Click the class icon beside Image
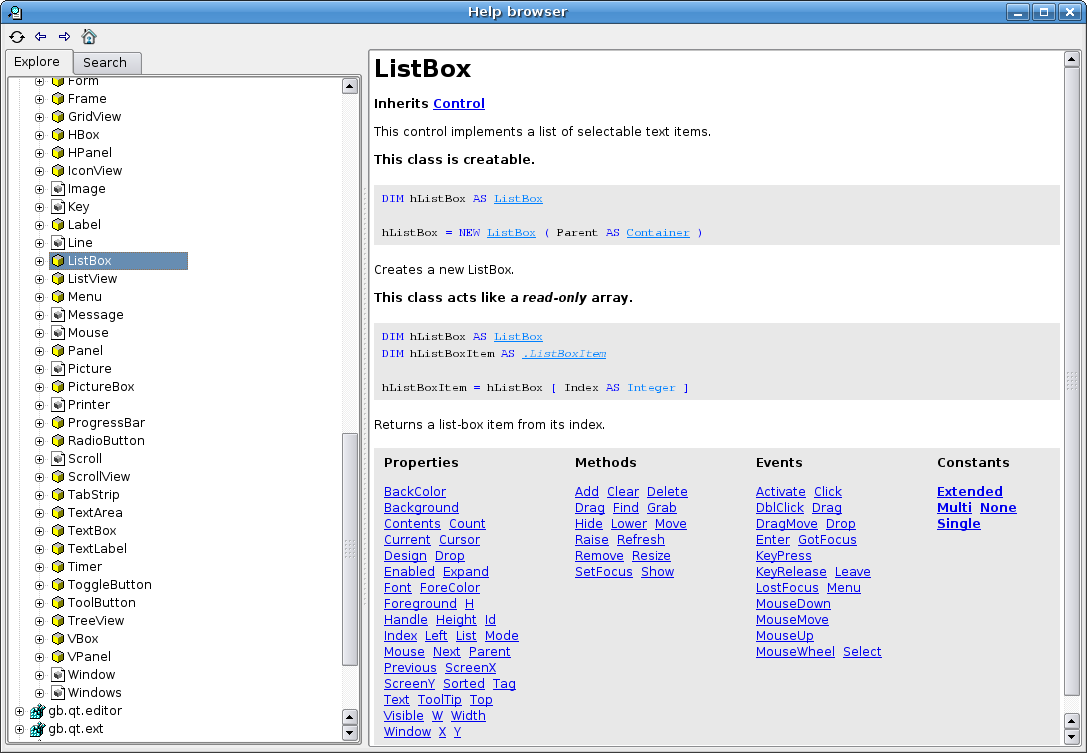Screen dimensions: 1087x753 (x=58, y=189)
